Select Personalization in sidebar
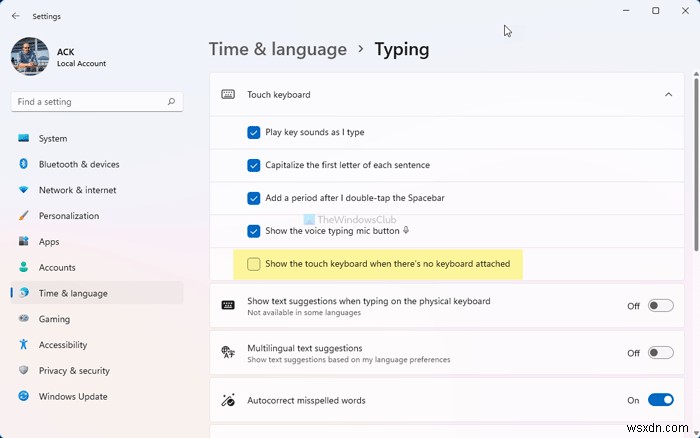700x438 pixels. click(x=97, y=216)
